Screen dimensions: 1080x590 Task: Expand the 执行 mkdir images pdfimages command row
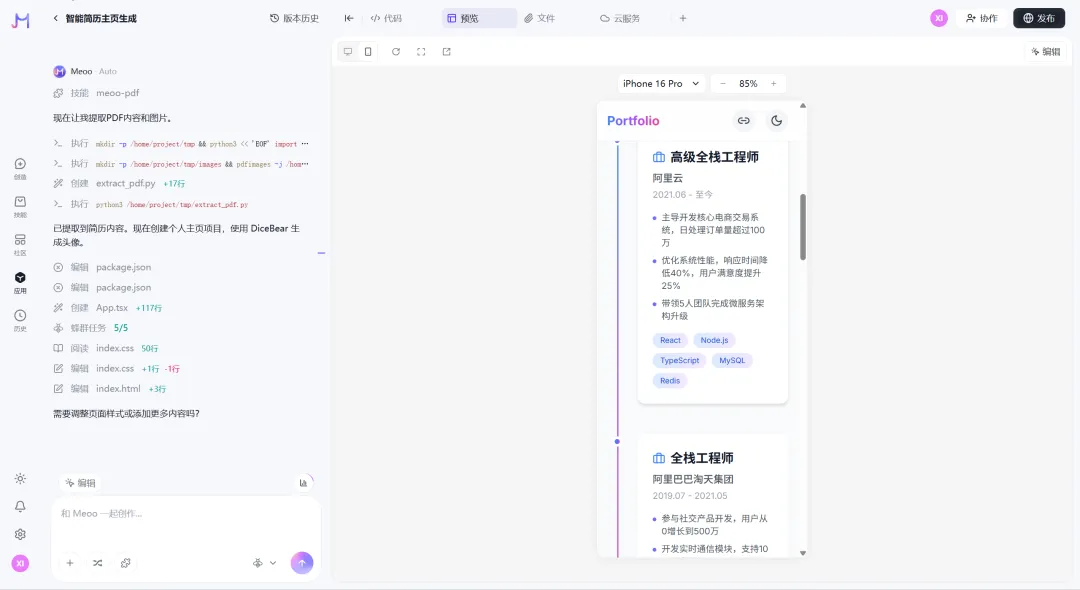[x=181, y=164]
